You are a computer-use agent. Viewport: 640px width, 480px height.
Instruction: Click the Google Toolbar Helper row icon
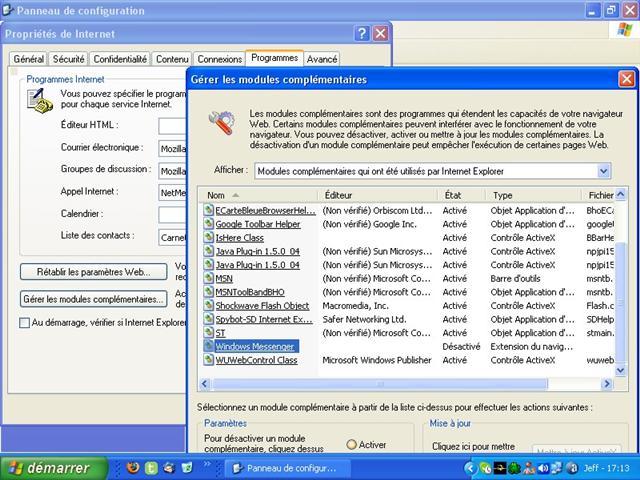209,224
